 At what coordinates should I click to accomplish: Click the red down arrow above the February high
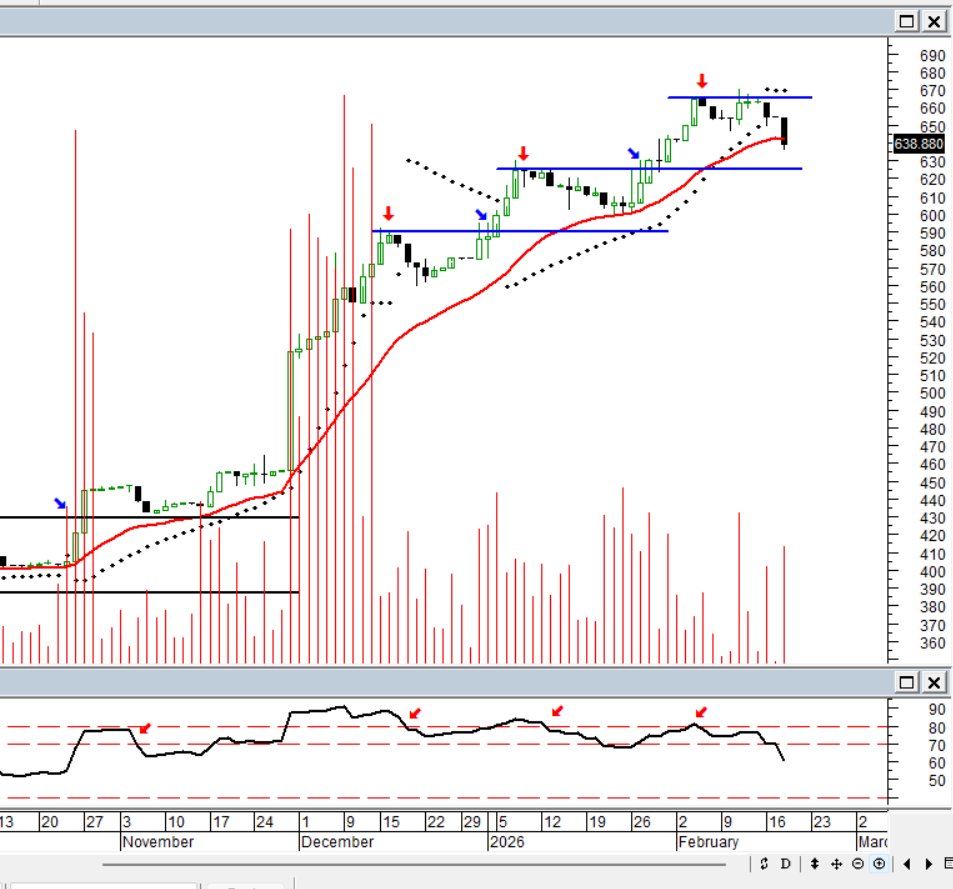click(x=702, y=81)
